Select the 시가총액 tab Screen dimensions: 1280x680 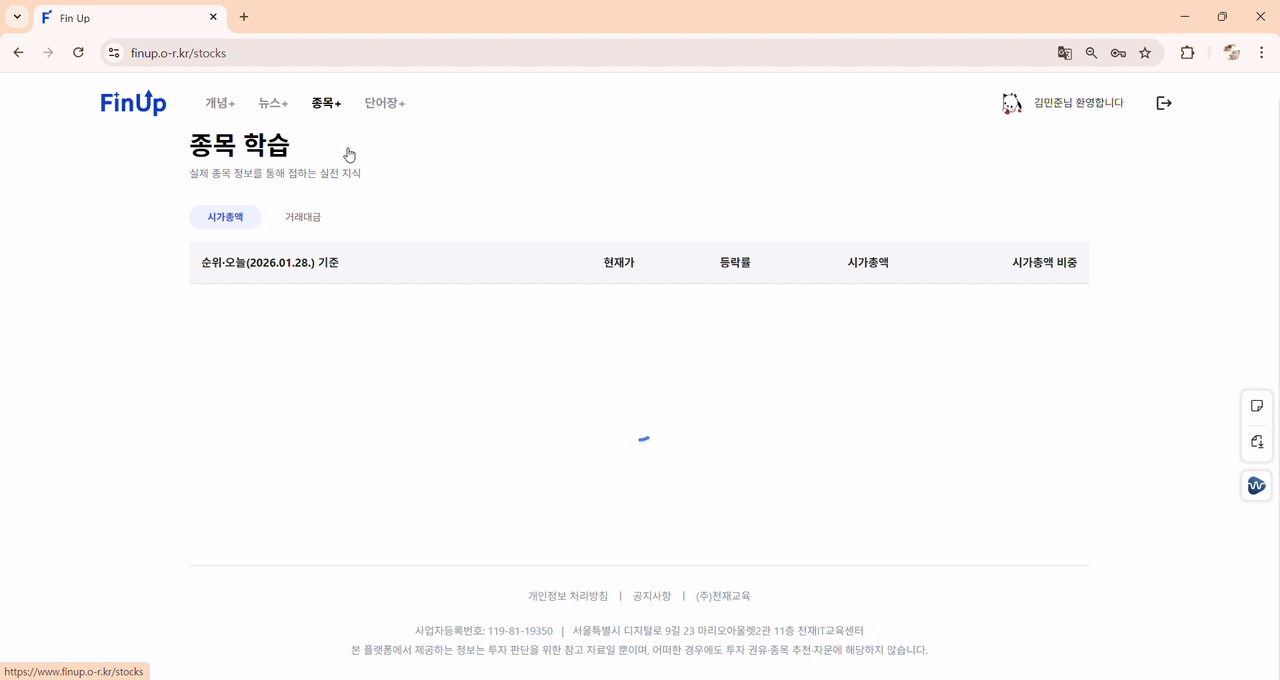(225, 217)
